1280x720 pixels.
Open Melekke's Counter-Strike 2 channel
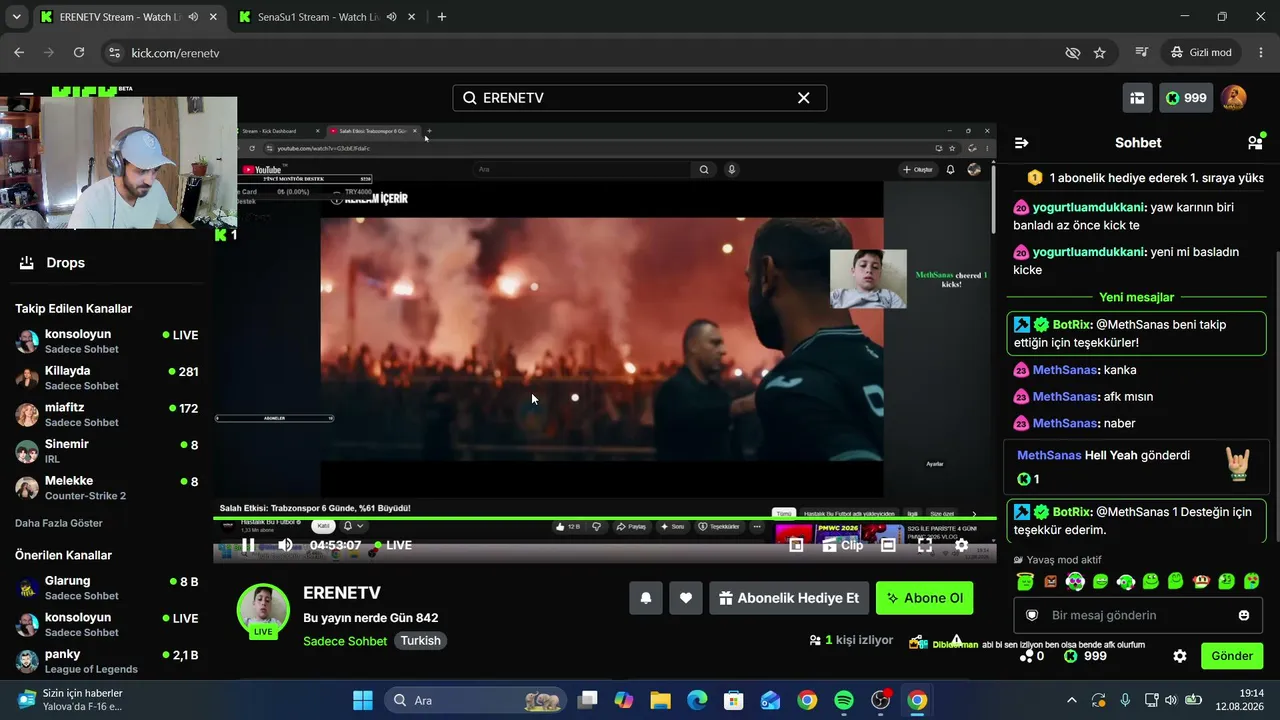point(106,487)
